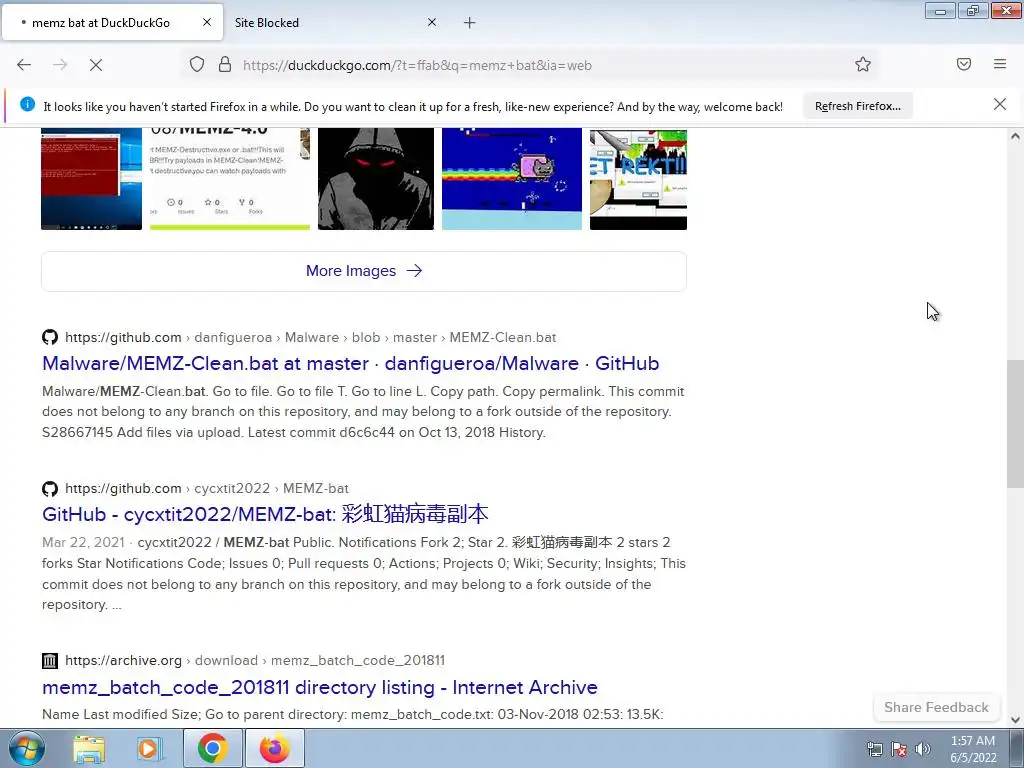Screen dimensions: 1024x768
Task: Open the tracking protection shield icon
Action: (x=197, y=65)
